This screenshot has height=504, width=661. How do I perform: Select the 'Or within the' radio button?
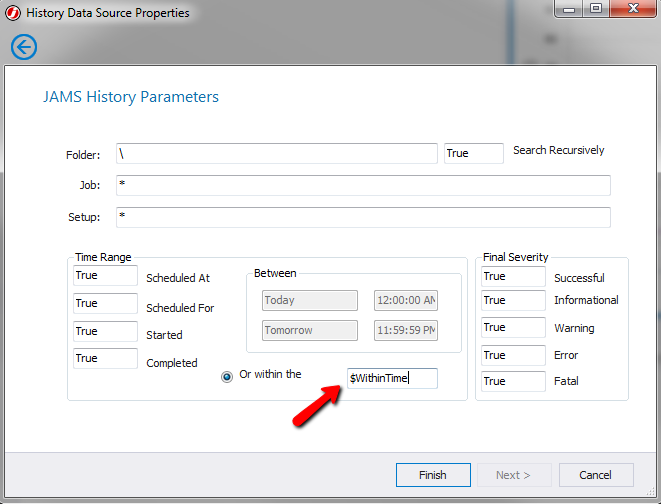tap(227, 376)
